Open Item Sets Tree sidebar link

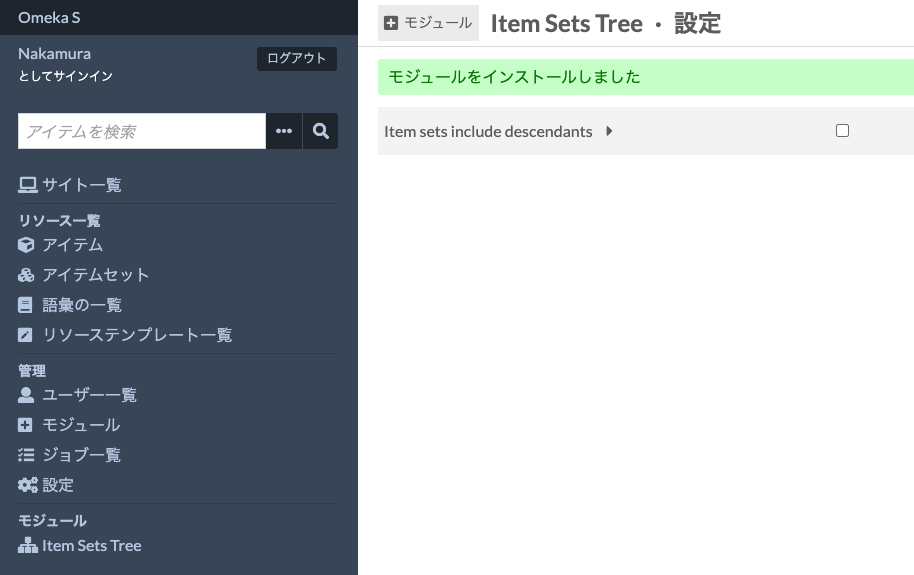(92, 545)
